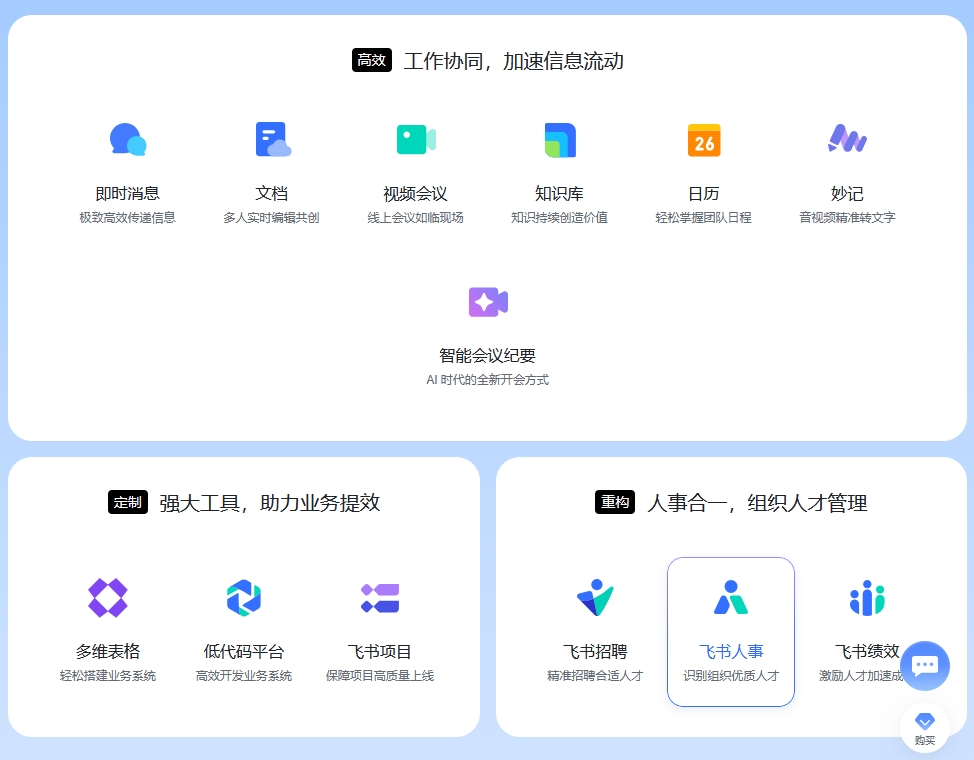
Task: Click the text 轻松搭建业务系统
Action: [107, 675]
